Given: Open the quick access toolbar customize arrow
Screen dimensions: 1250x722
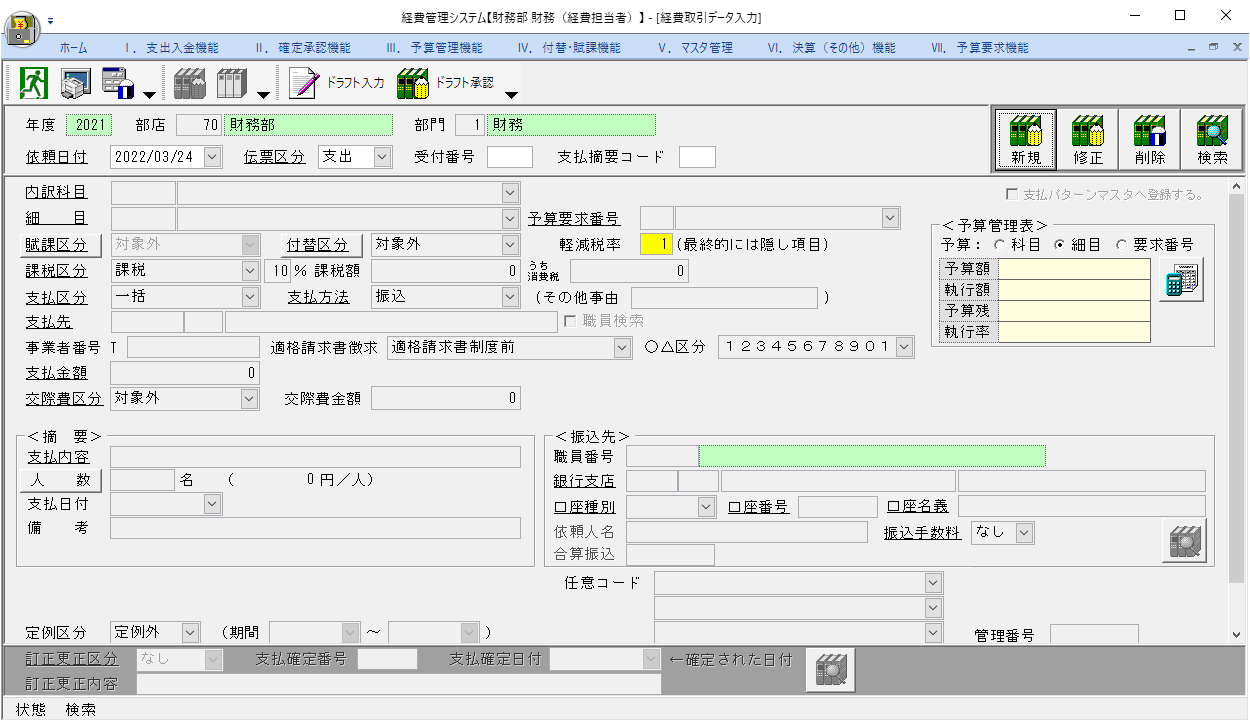Looking at the screenshot, I should tap(51, 20).
